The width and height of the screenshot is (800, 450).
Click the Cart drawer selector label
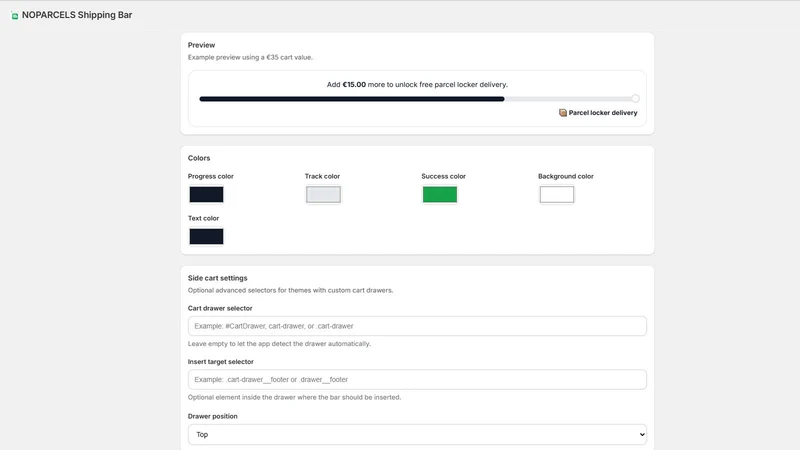(x=220, y=308)
